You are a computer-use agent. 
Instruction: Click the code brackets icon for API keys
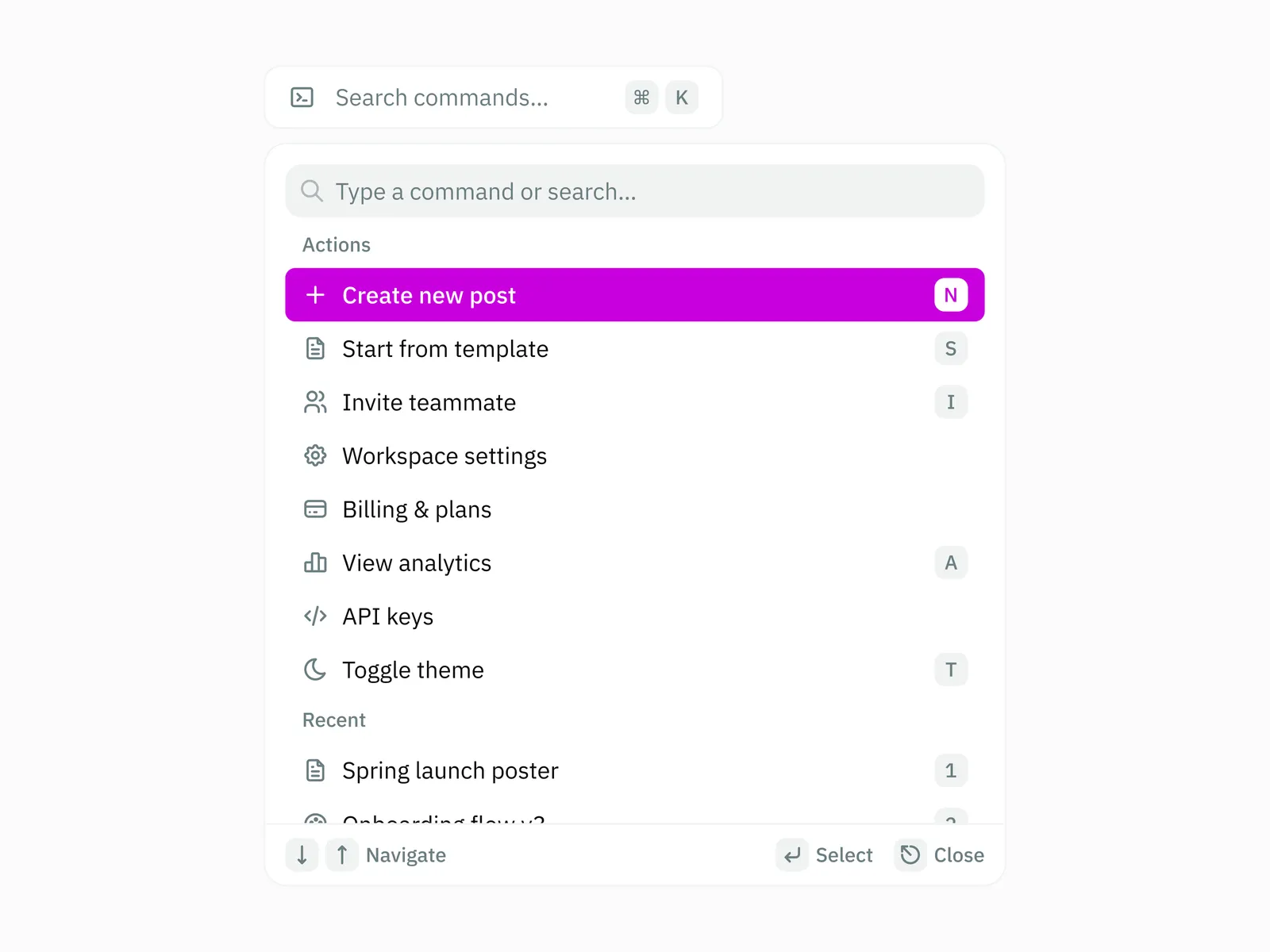[315, 616]
